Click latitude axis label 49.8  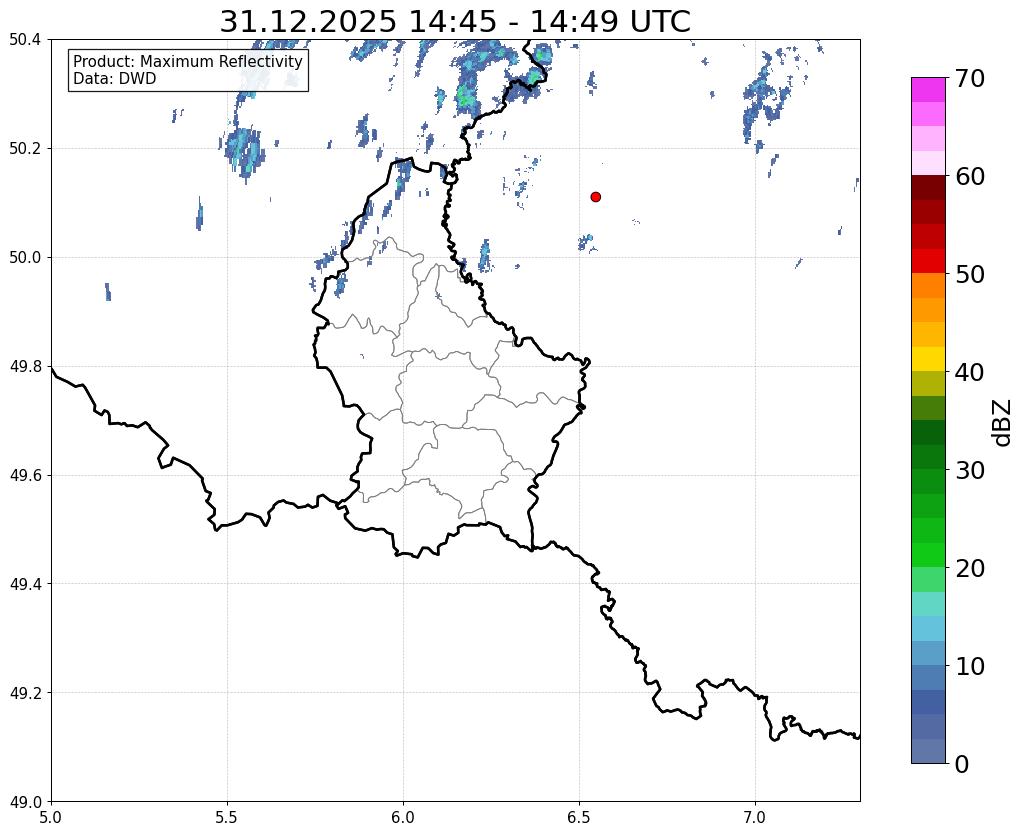(25, 367)
